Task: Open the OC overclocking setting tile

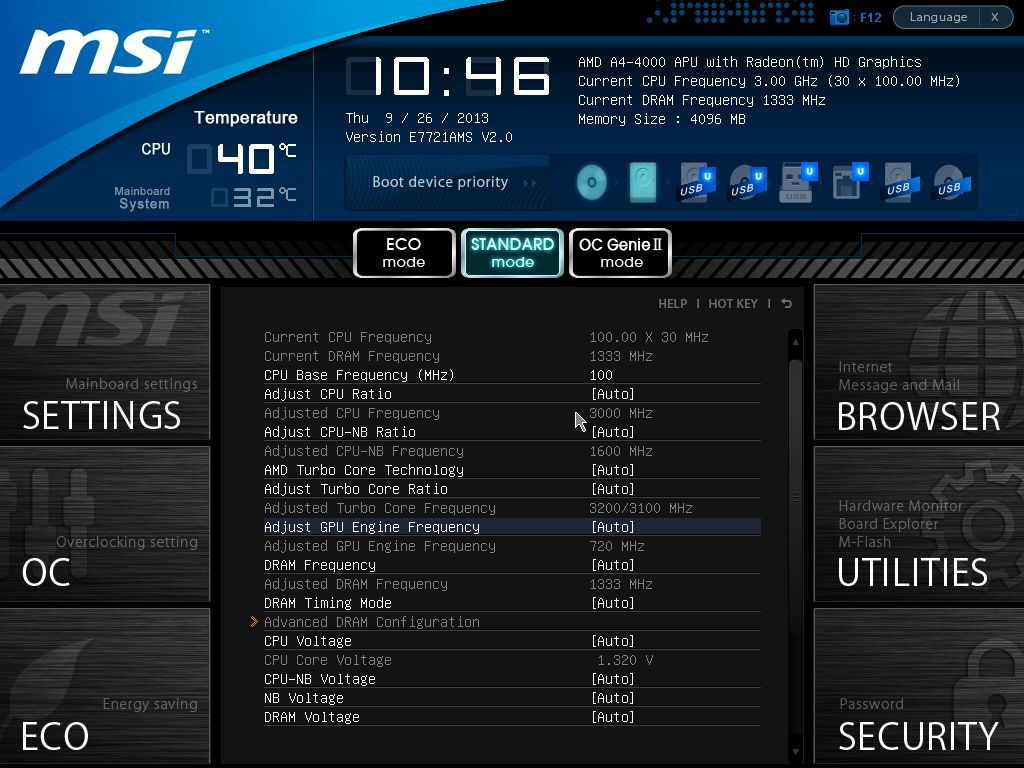Action: [104, 524]
